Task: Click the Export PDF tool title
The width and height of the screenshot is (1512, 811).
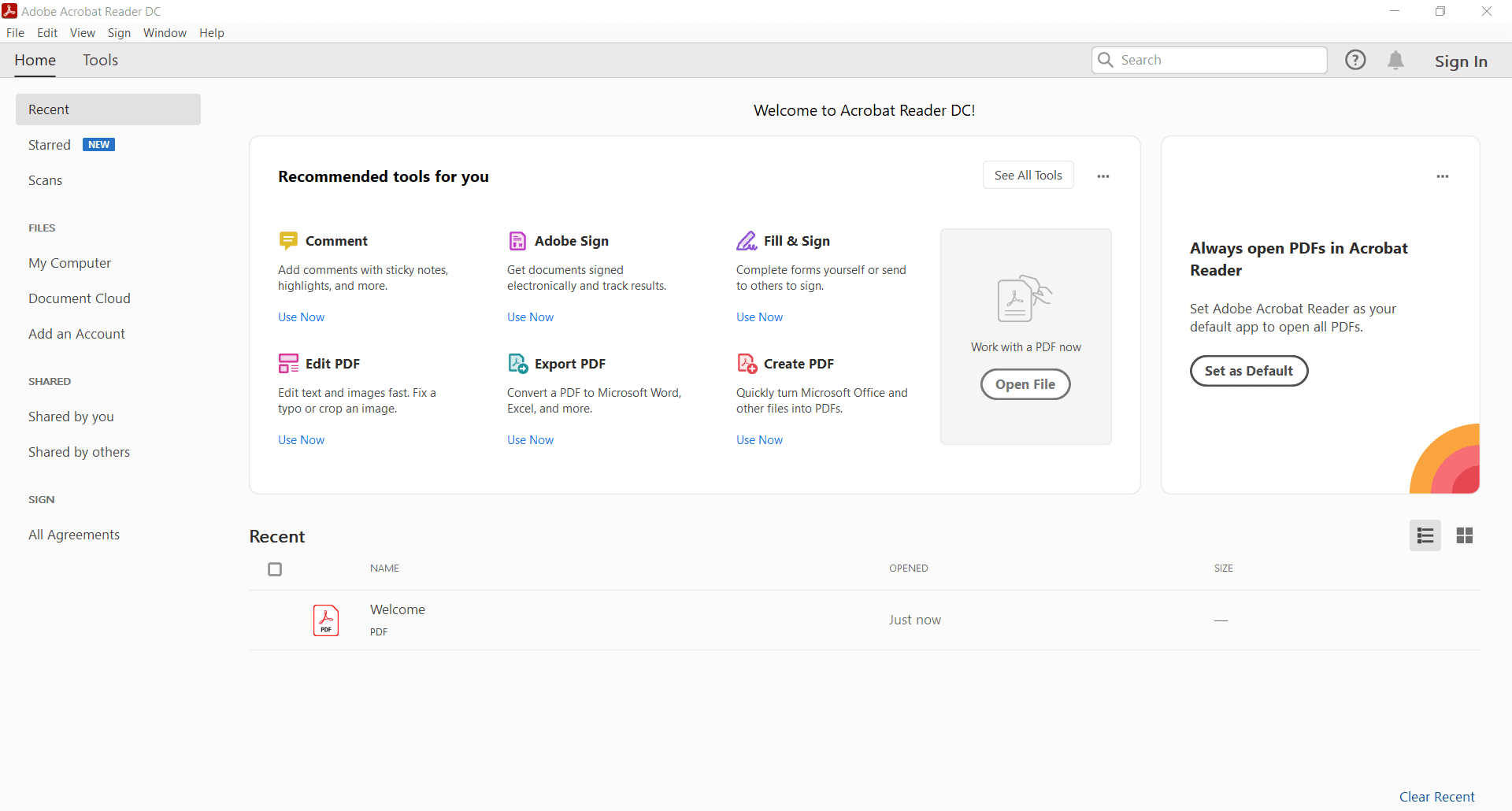Action: (x=570, y=364)
